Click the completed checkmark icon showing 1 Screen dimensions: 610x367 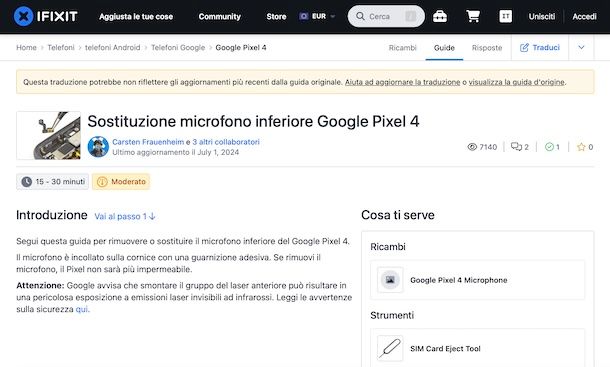tap(549, 147)
